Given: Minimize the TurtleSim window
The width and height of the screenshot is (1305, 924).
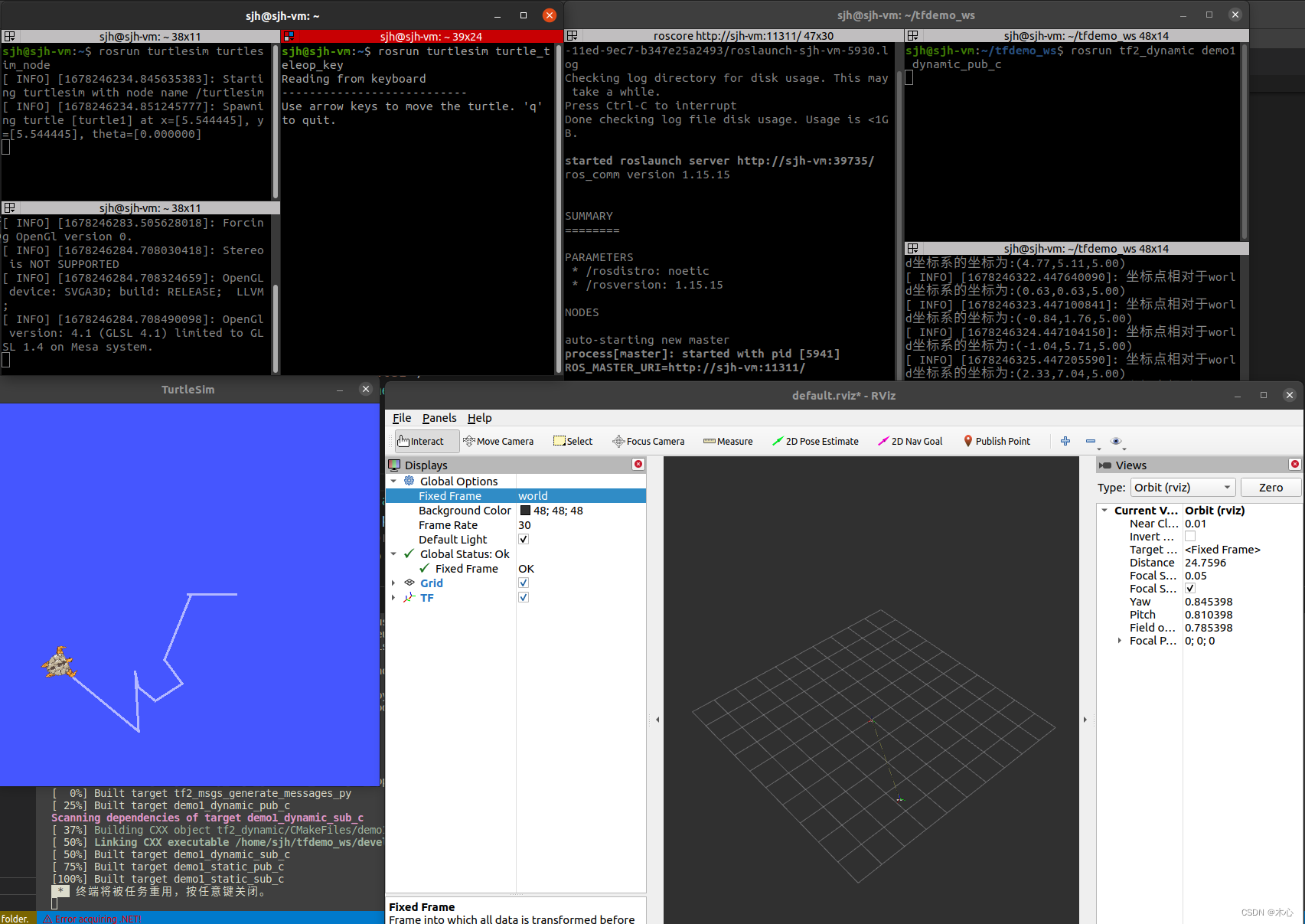Looking at the screenshot, I should 340,390.
